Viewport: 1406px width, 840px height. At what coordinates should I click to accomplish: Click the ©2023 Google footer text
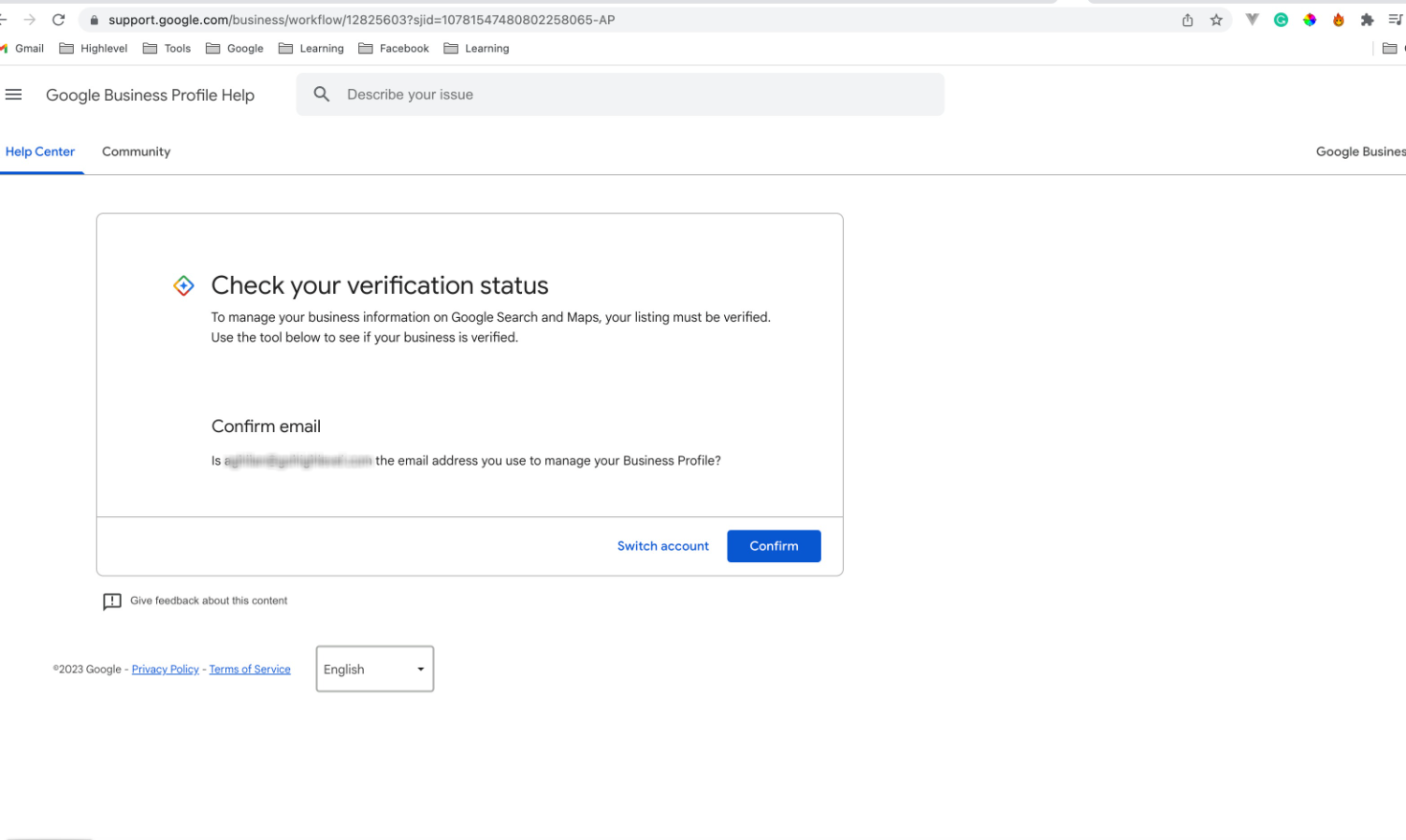pyautogui.click(x=87, y=670)
